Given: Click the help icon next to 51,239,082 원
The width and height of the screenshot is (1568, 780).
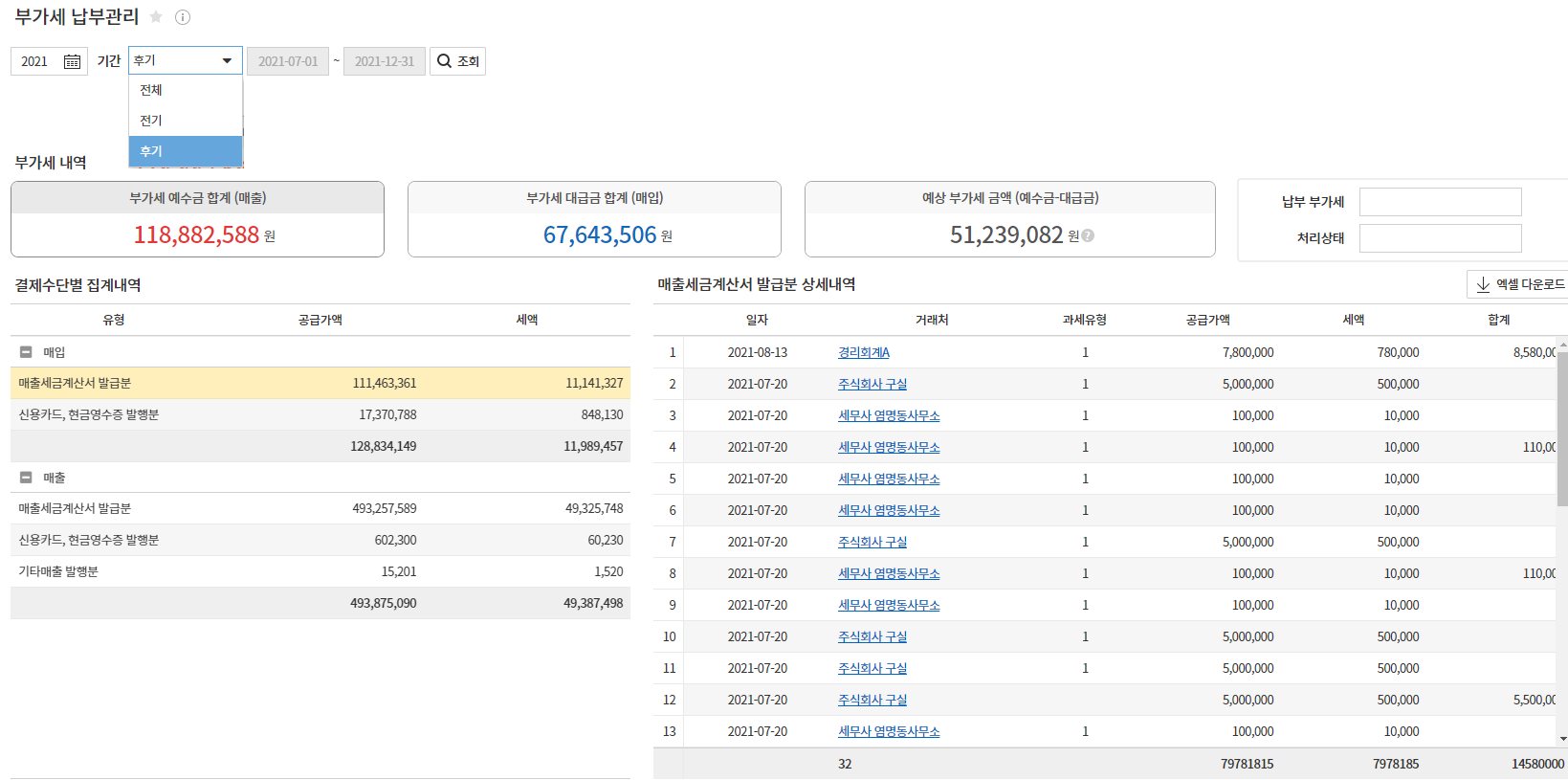Looking at the screenshot, I should point(1088,235).
